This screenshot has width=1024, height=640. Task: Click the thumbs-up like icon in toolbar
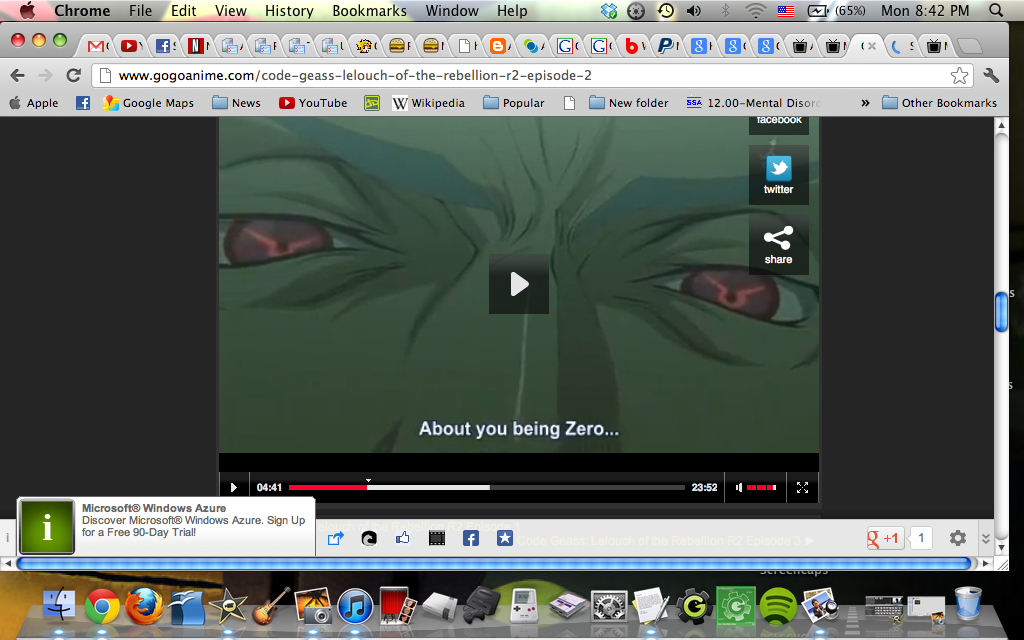tap(403, 538)
